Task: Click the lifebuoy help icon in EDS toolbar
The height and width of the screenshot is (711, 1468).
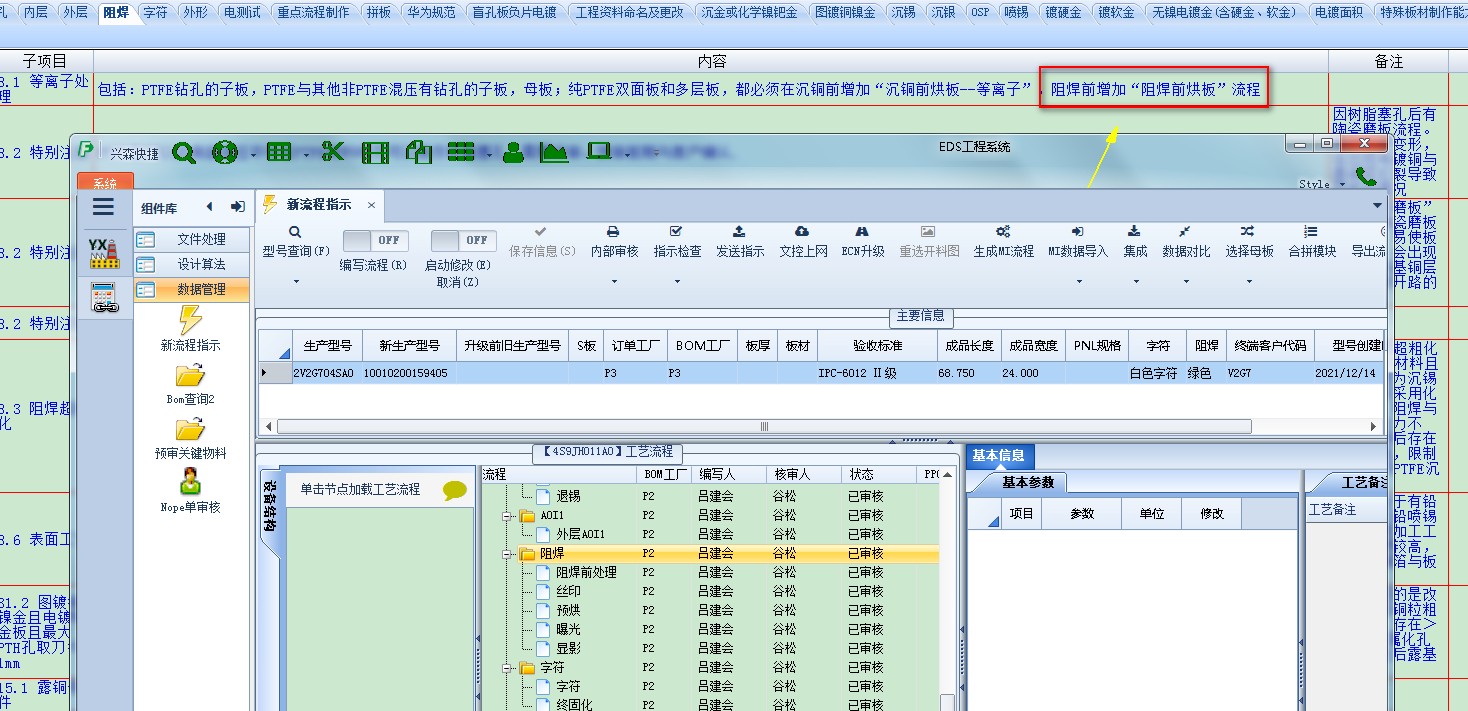Action: [225, 152]
